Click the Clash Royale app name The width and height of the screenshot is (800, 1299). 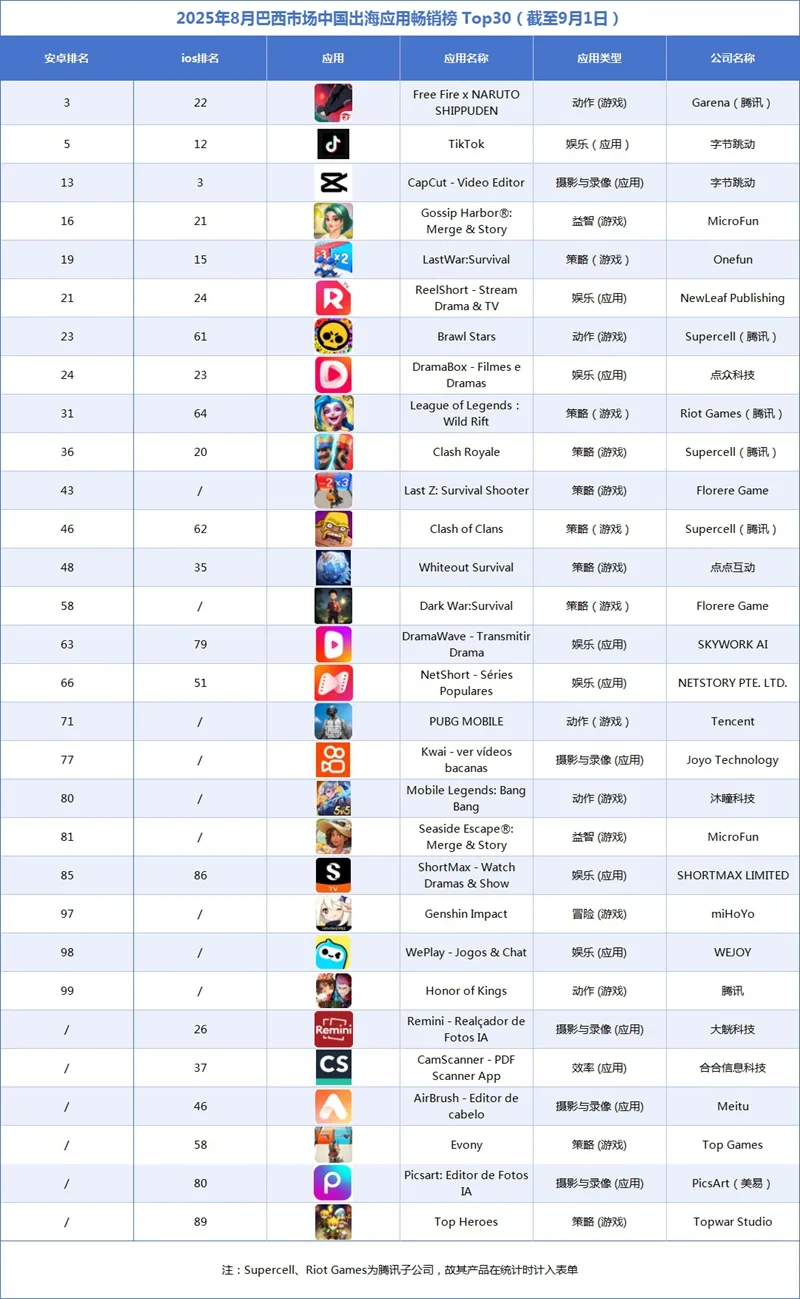466,452
